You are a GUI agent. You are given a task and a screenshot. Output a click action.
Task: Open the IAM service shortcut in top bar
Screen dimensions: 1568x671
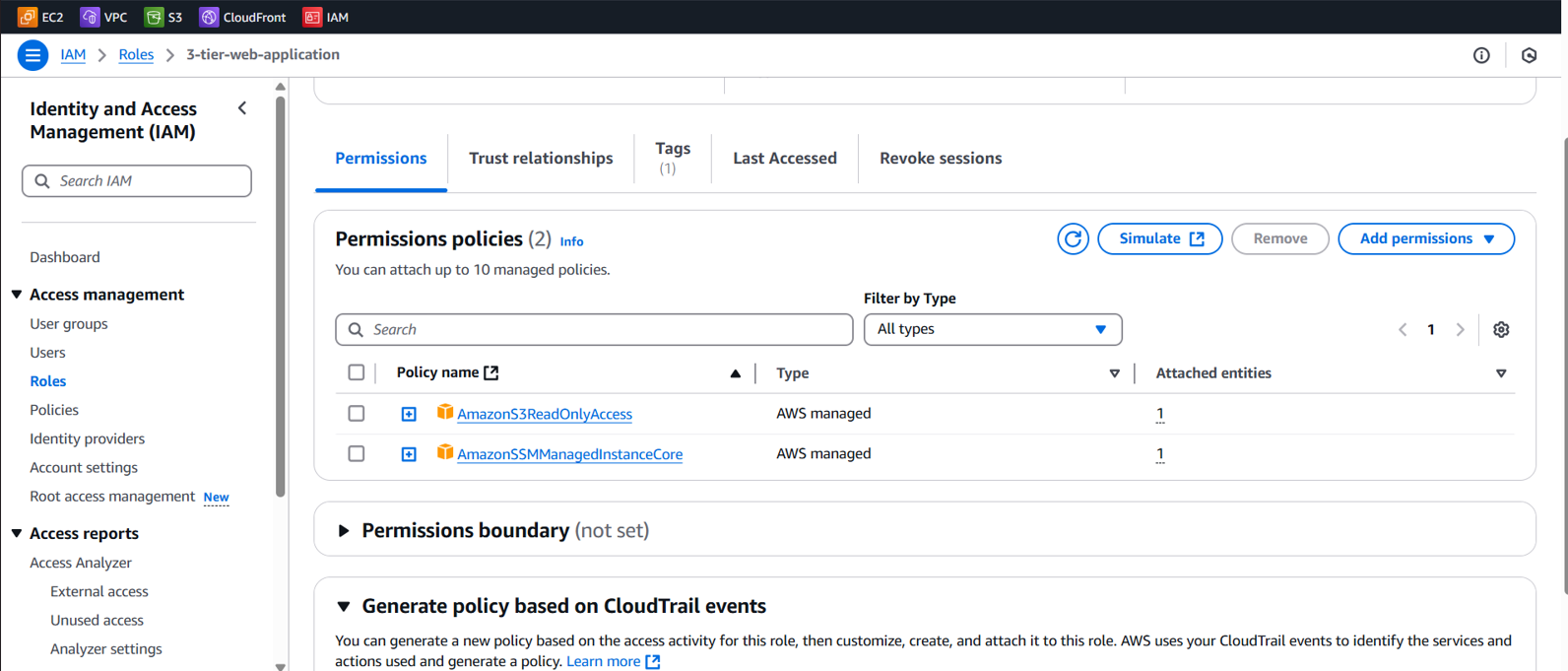326,17
